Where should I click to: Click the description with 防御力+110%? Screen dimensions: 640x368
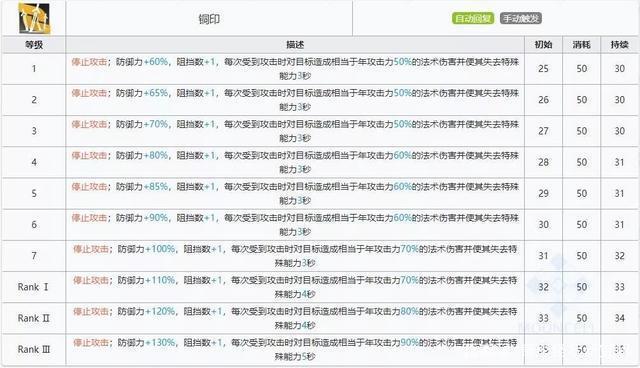coord(295,287)
